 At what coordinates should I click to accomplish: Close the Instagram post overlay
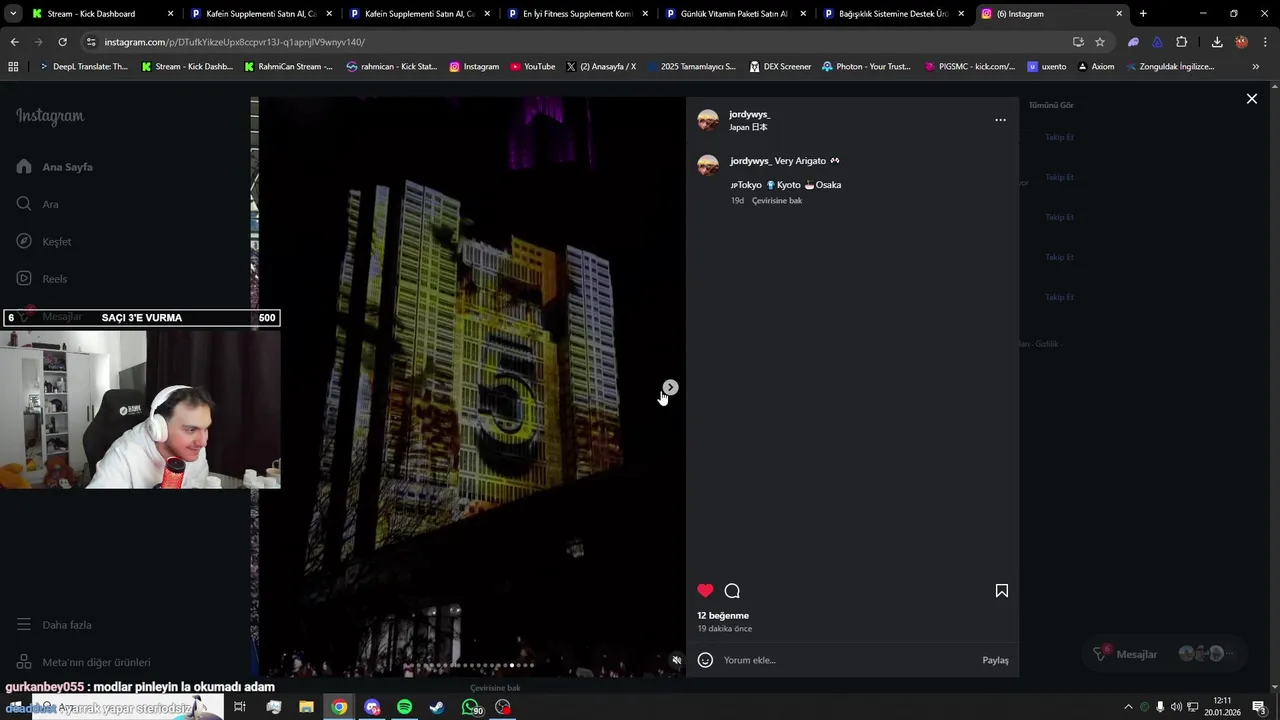1251,99
